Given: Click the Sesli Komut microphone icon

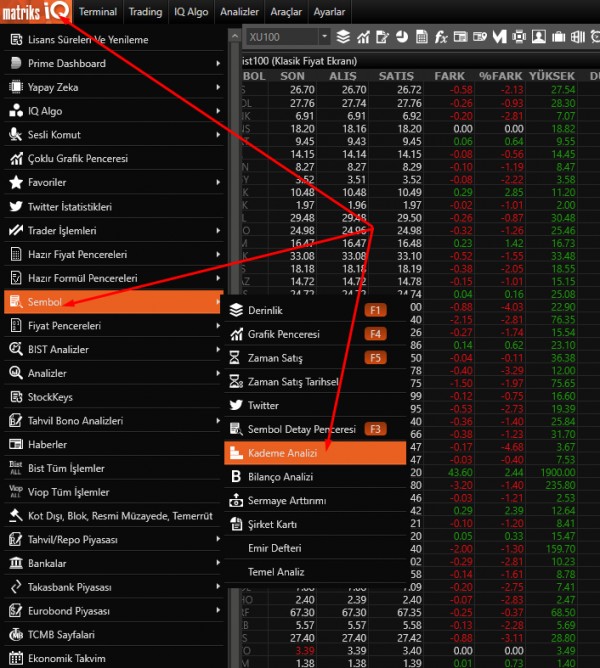Looking at the screenshot, I should 16,135.
